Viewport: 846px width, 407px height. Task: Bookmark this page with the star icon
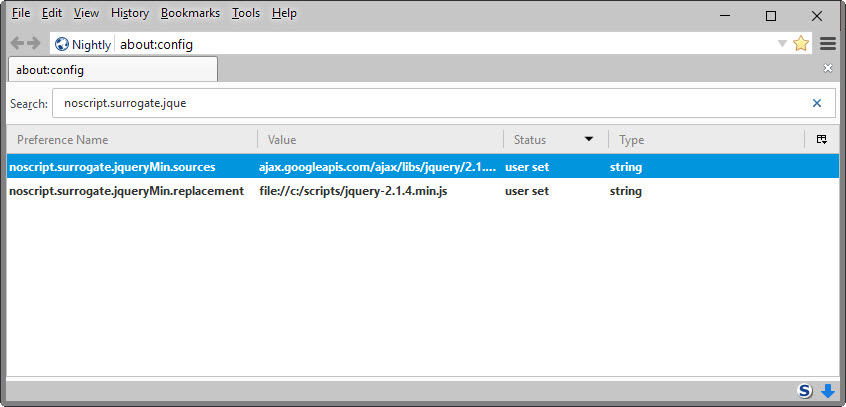point(801,44)
